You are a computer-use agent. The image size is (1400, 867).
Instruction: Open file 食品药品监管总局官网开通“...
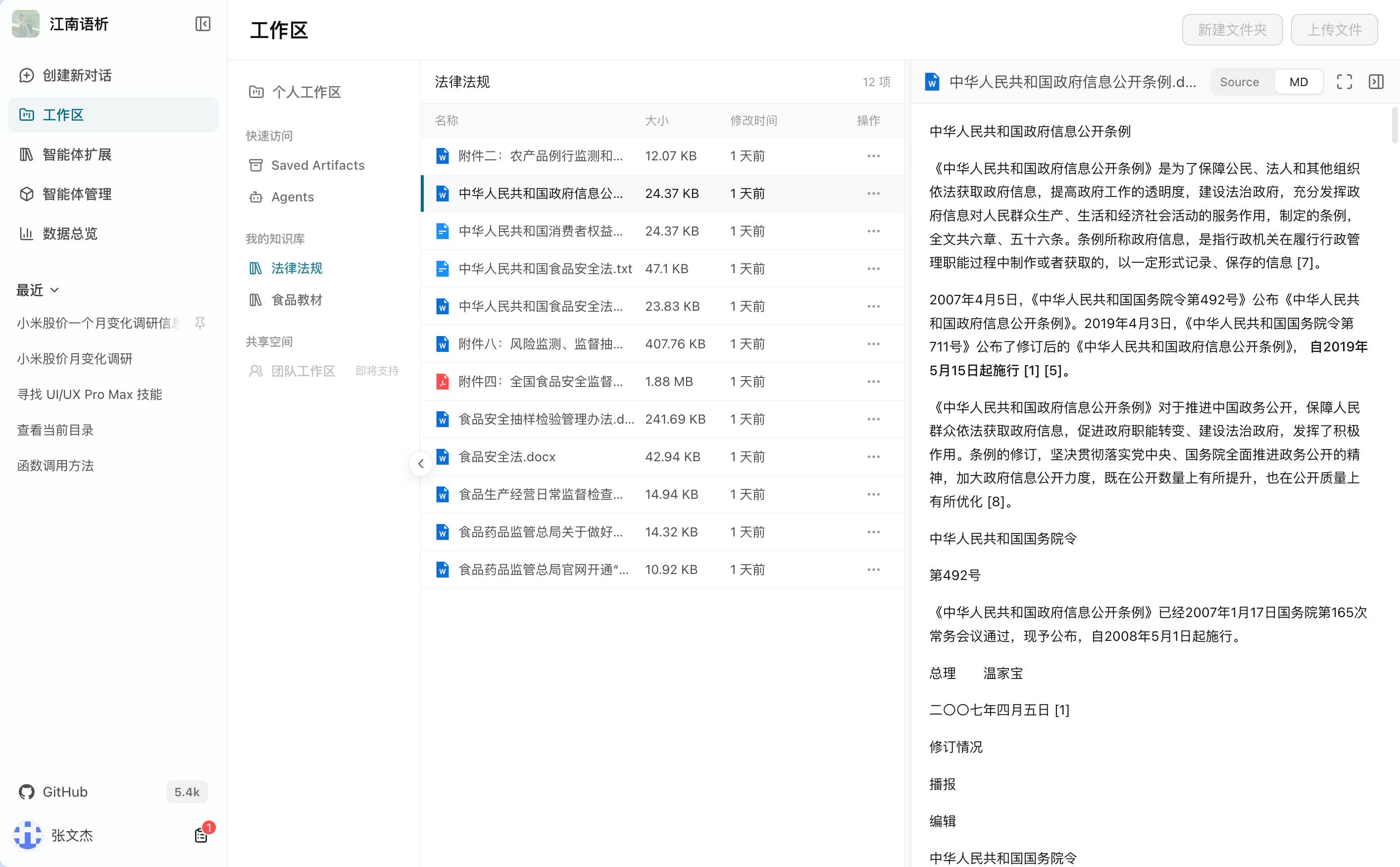tap(543, 570)
